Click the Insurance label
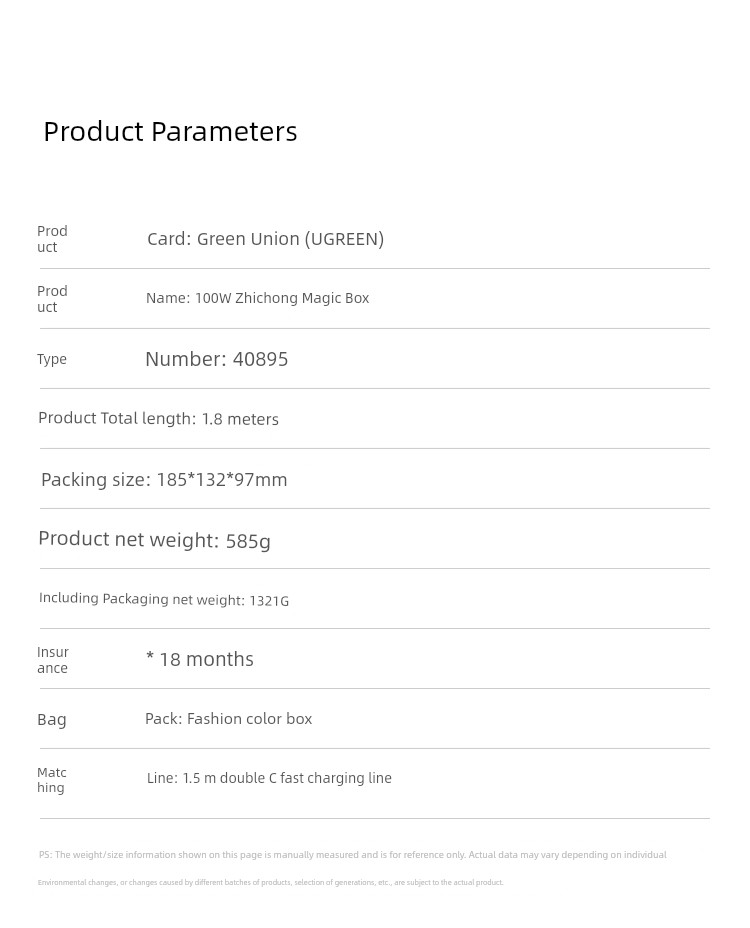Viewport: 750px width, 928px height. tap(53, 660)
